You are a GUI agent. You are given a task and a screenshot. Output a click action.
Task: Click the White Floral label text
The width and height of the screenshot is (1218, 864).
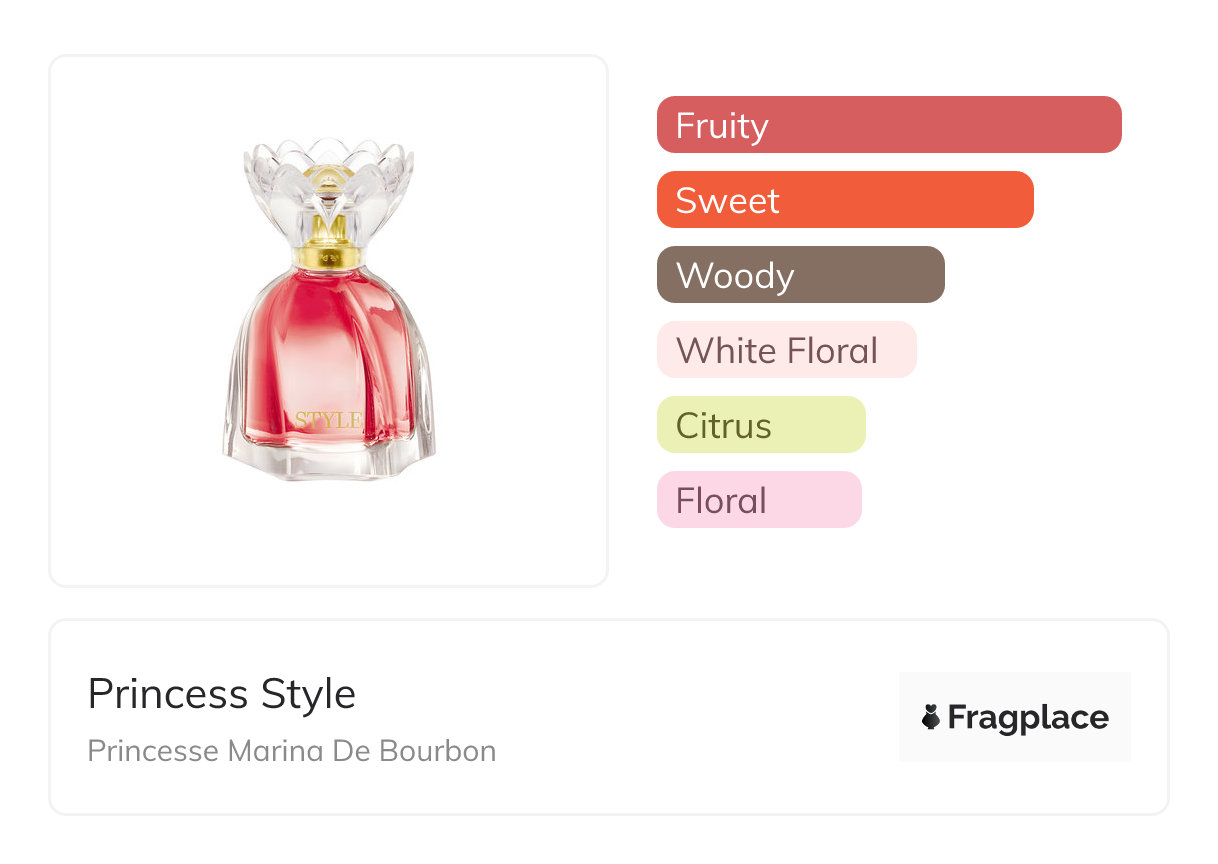(777, 351)
